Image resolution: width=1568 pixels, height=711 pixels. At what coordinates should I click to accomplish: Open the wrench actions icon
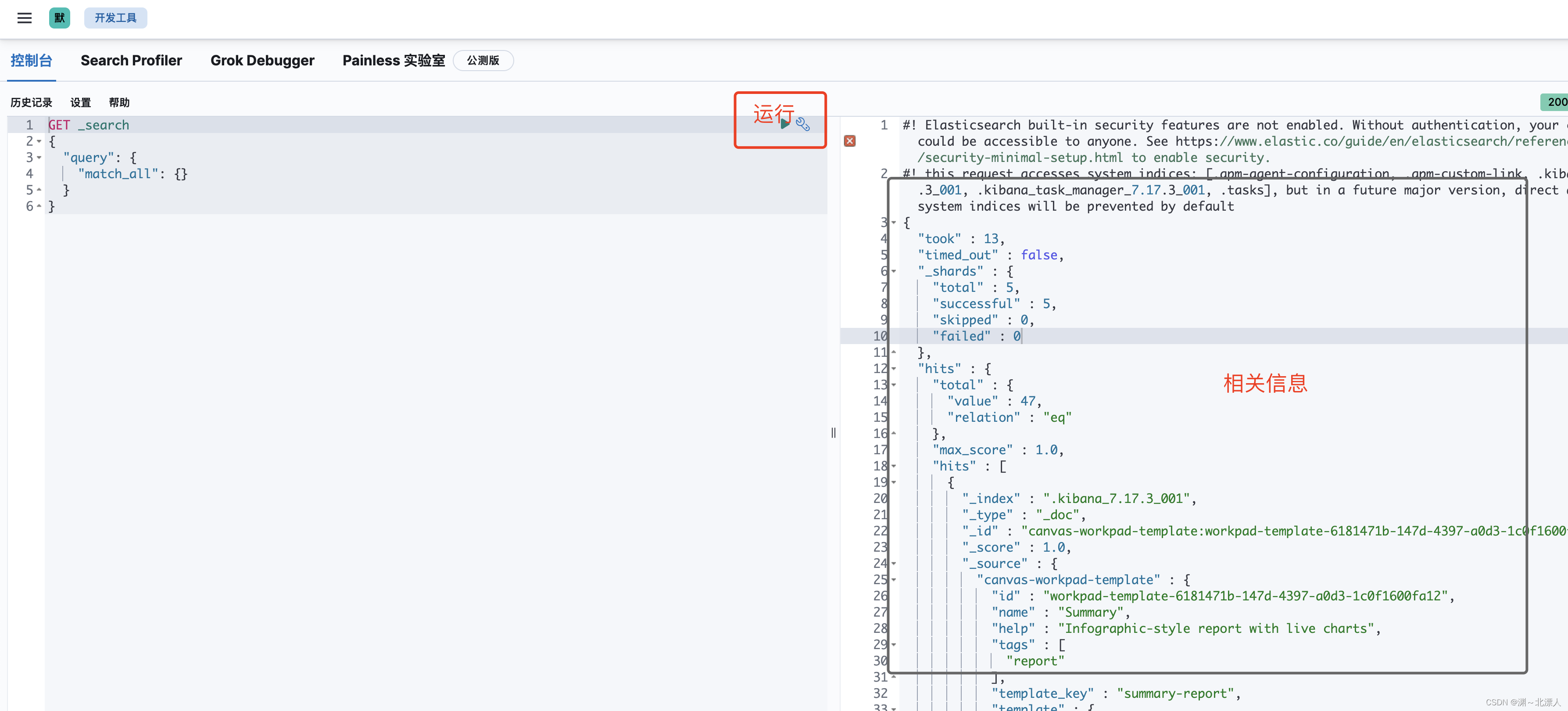803,125
